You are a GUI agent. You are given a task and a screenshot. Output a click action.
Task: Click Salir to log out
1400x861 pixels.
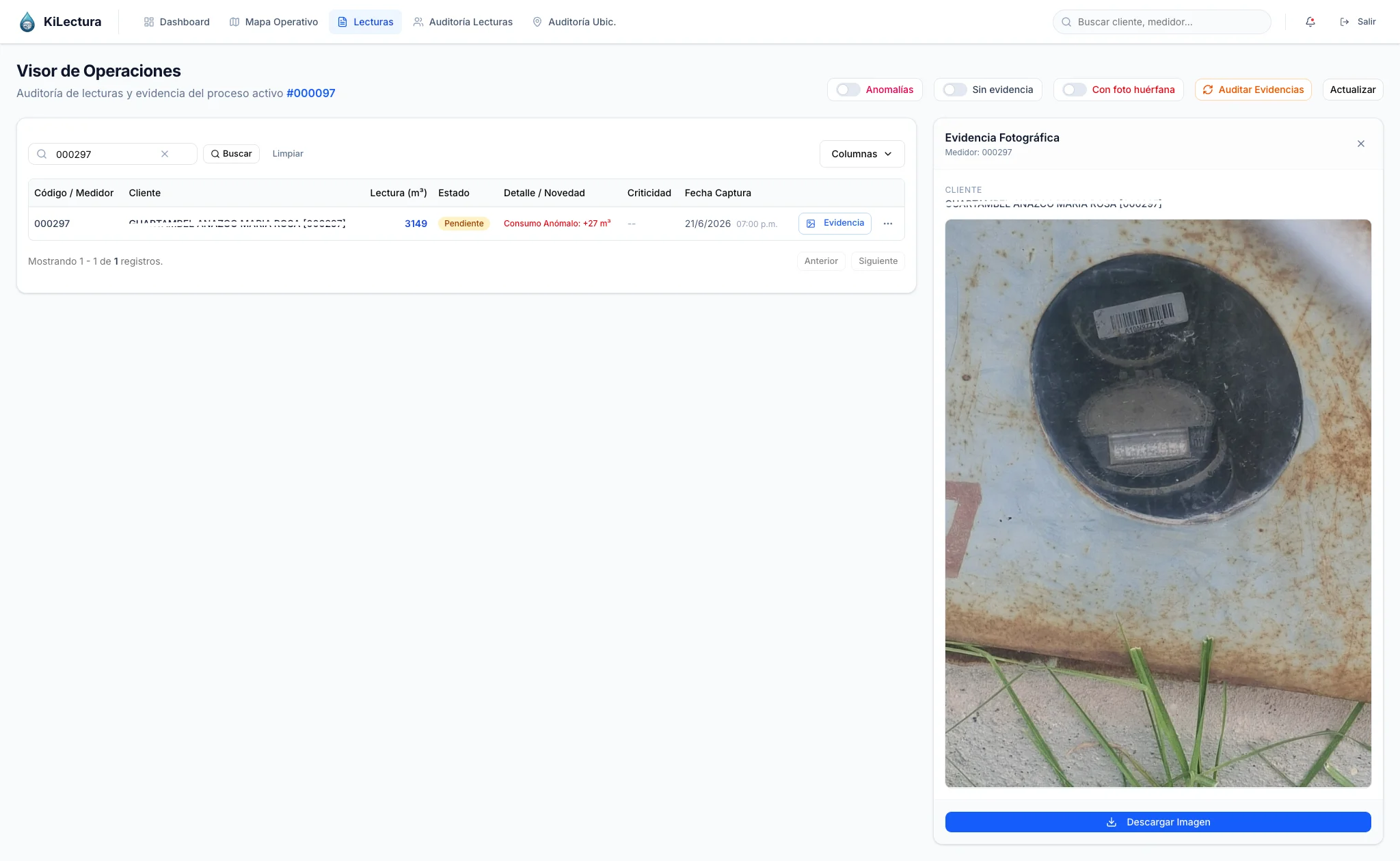1358,22
